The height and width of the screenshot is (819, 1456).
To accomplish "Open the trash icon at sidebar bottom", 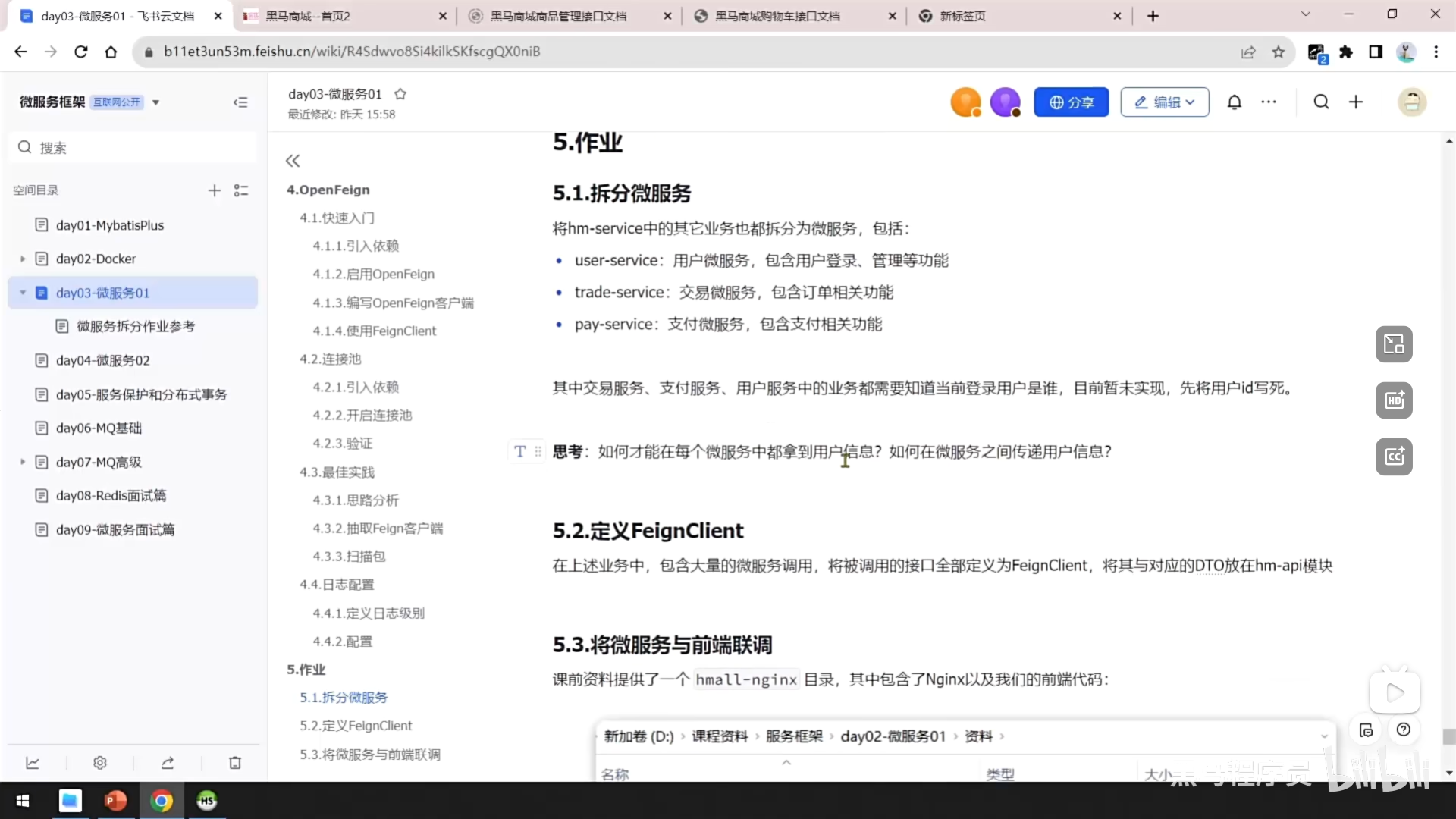I will [234, 762].
